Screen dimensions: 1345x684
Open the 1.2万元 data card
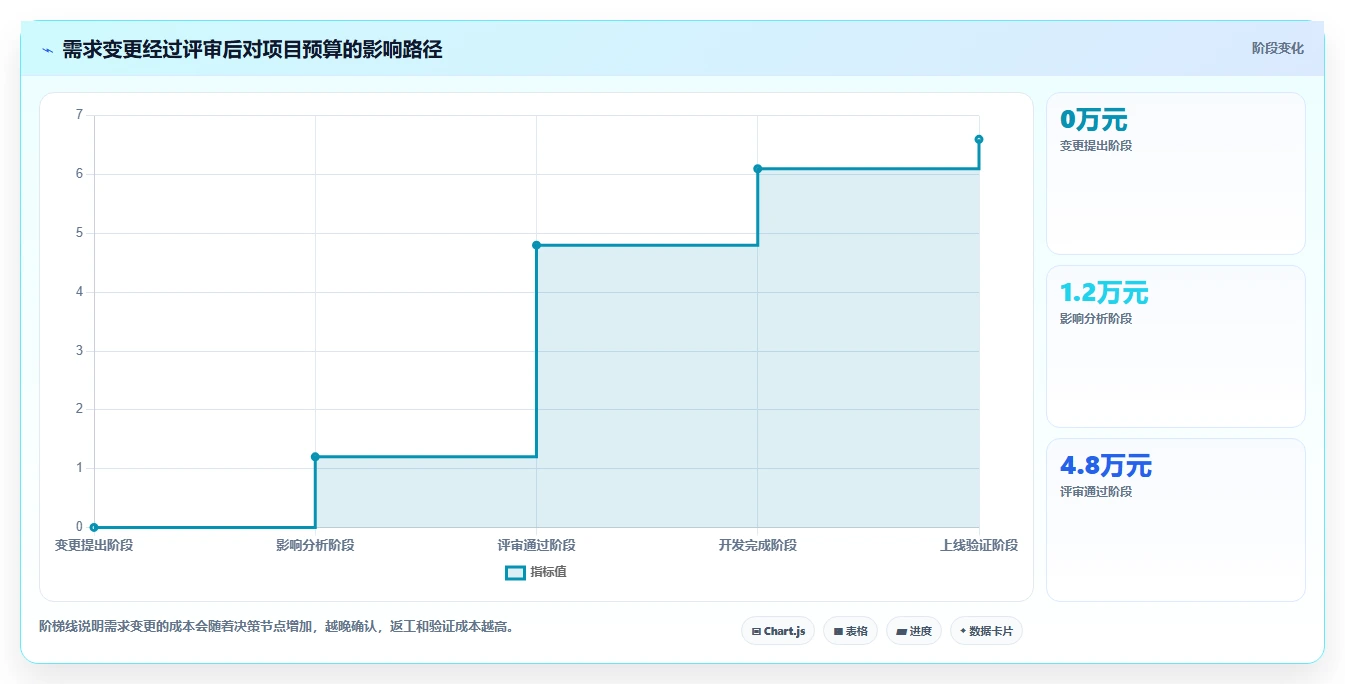click(1176, 347)
